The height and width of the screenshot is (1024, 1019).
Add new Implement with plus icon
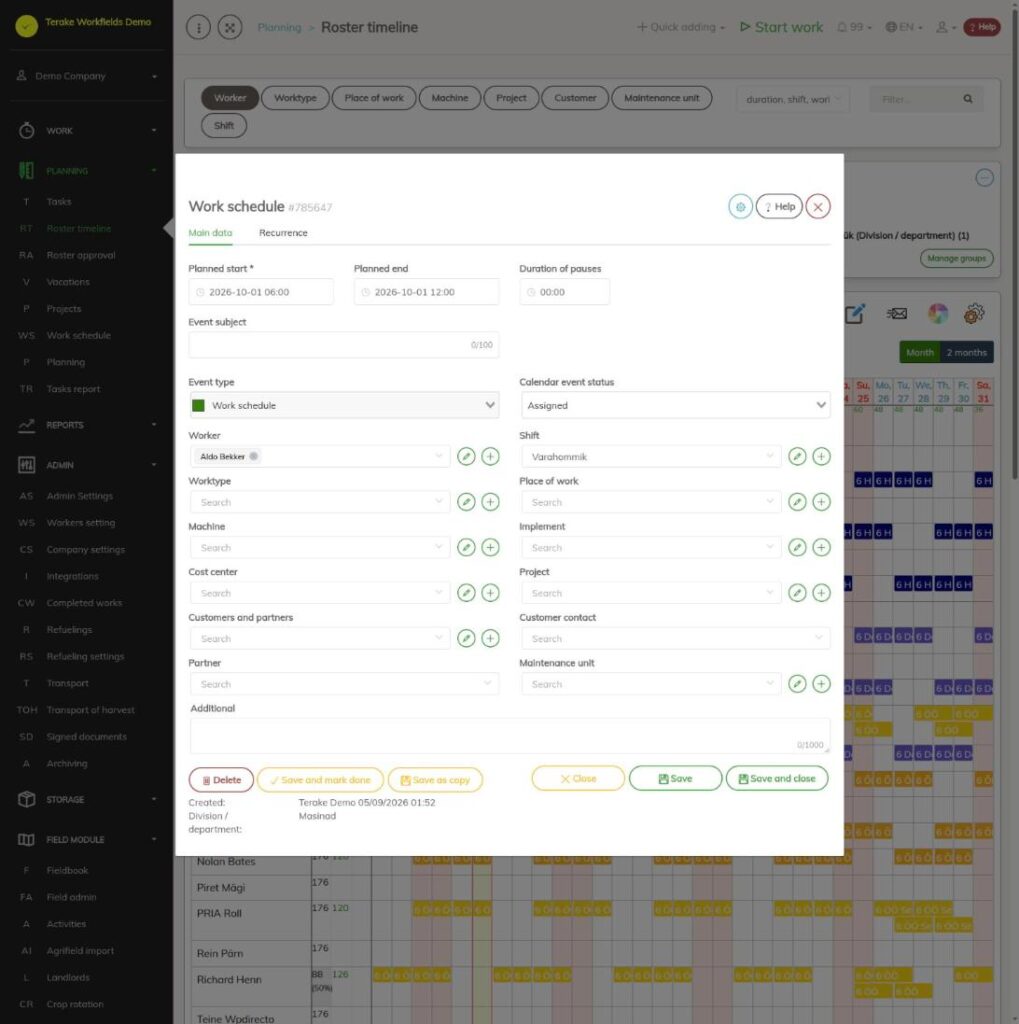pyautogui.click(x=822, y=547)
